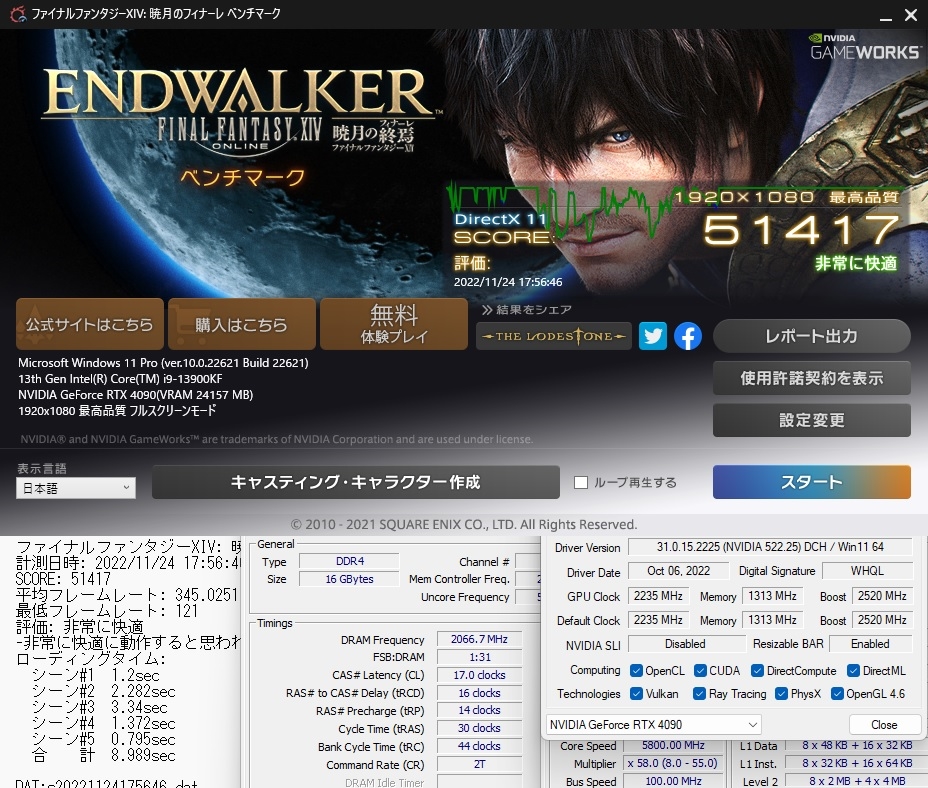Open NVIDIA GeForce RTX 4090 GPU dropdown
928x788 pixels.
tap(653, 725)
